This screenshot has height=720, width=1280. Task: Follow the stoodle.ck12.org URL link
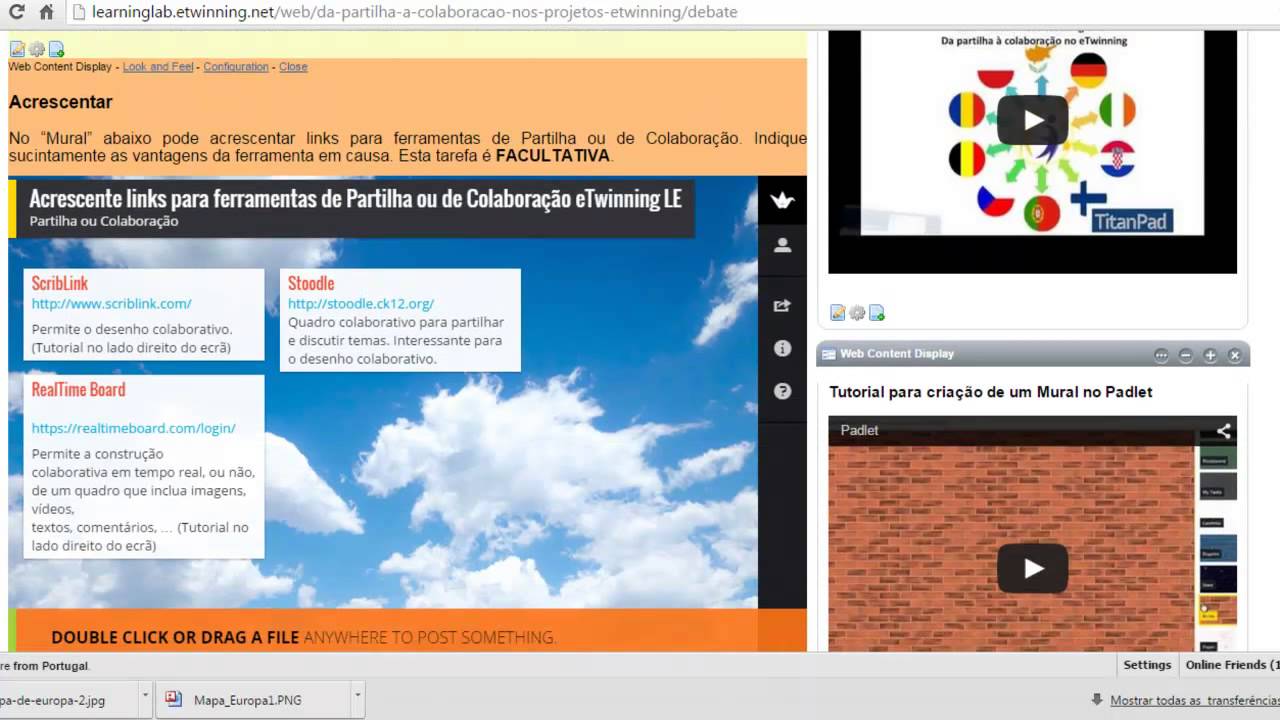click(x=361, y=303)
